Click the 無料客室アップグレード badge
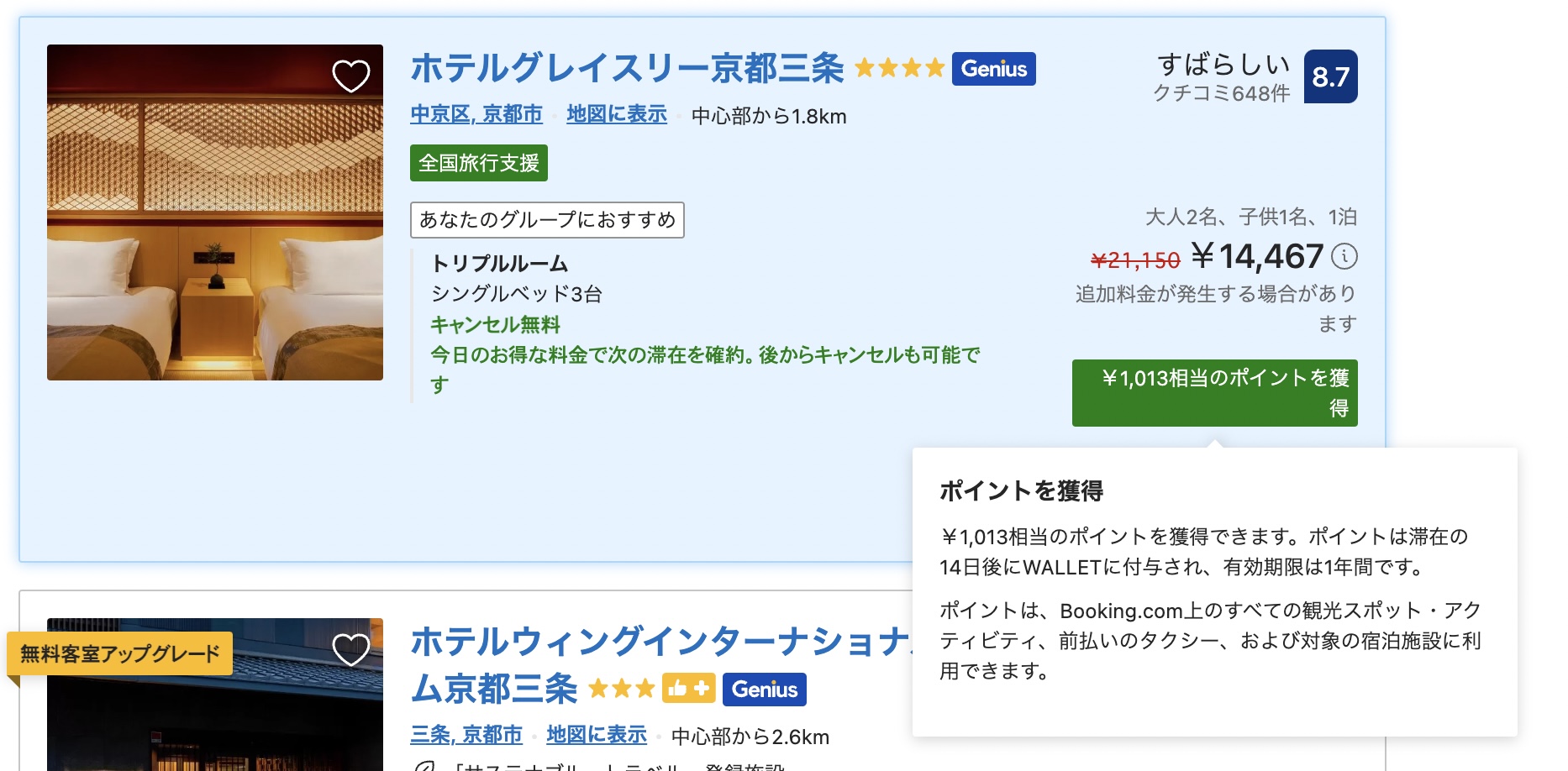The height and width of the screenshot is (771, 1568). tap(118, 653)
